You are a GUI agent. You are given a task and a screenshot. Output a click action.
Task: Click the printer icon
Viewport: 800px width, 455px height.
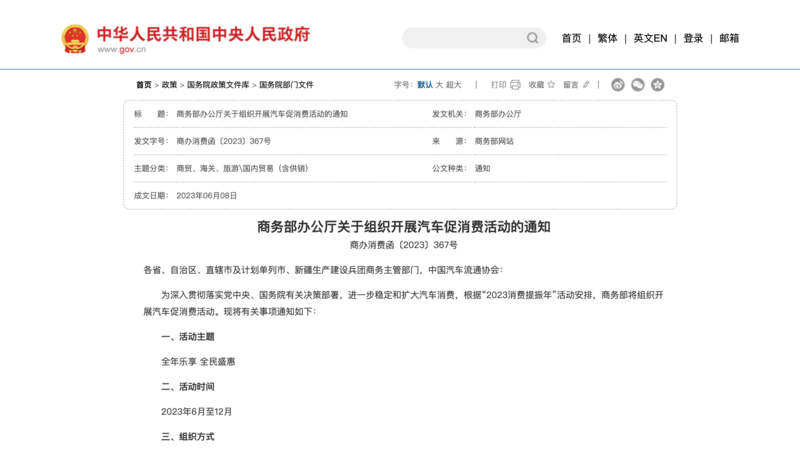(x=515, y=85)
